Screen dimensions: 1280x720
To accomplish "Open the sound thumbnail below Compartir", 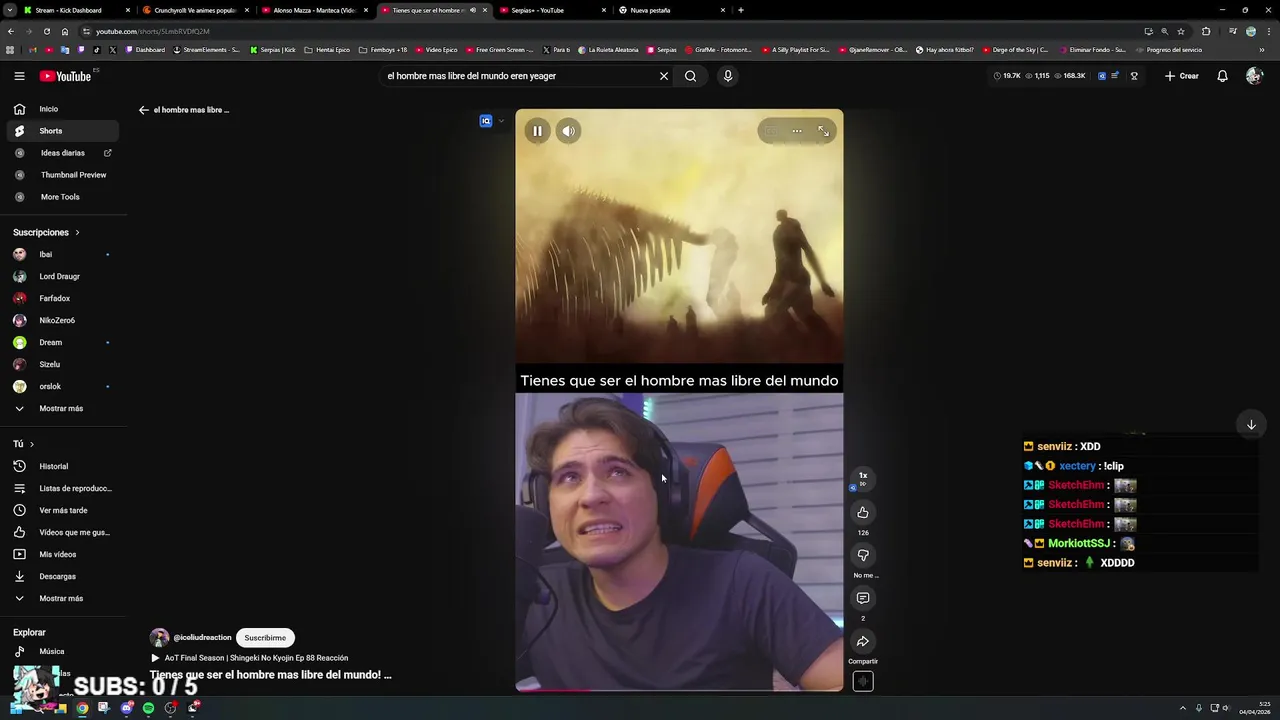I will point(863,681).
